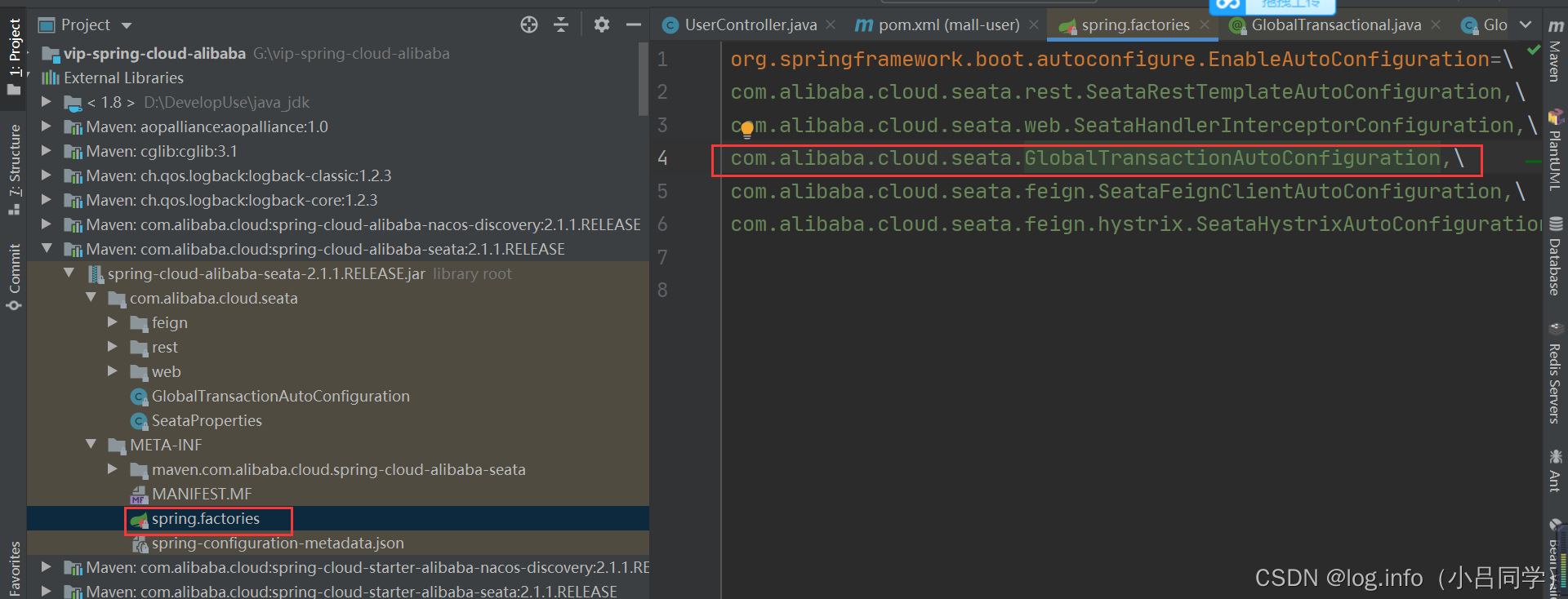Collapse spring-cloud-alibaba-seata:2.1.1.RELEASE library
The image size is (1568, 599).
[47, 248]
